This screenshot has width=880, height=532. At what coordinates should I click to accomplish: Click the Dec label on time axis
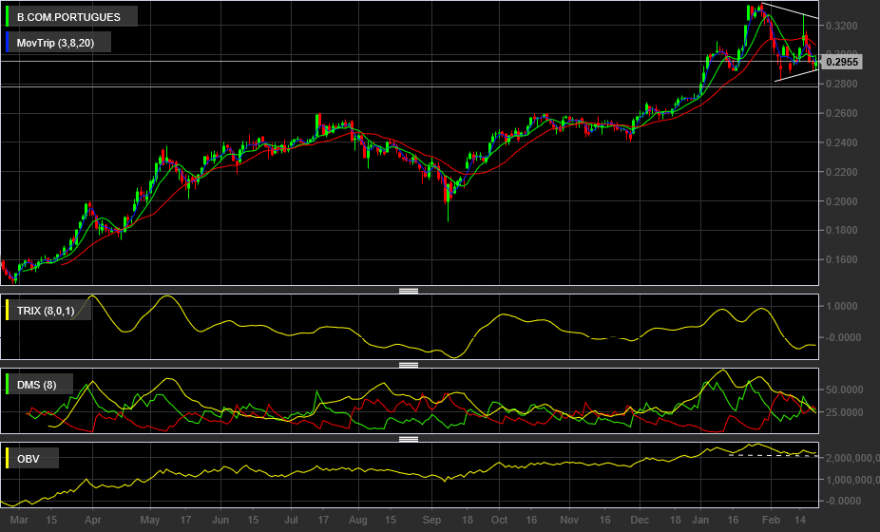(x=639, y=520)
